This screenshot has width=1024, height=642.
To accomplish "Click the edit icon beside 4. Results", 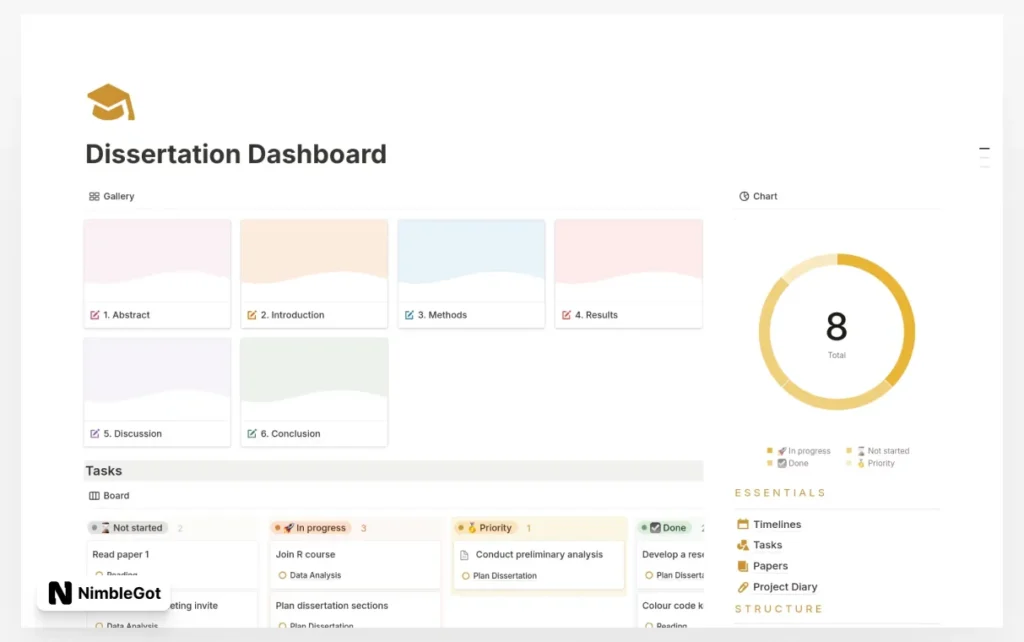I will 566,315.
